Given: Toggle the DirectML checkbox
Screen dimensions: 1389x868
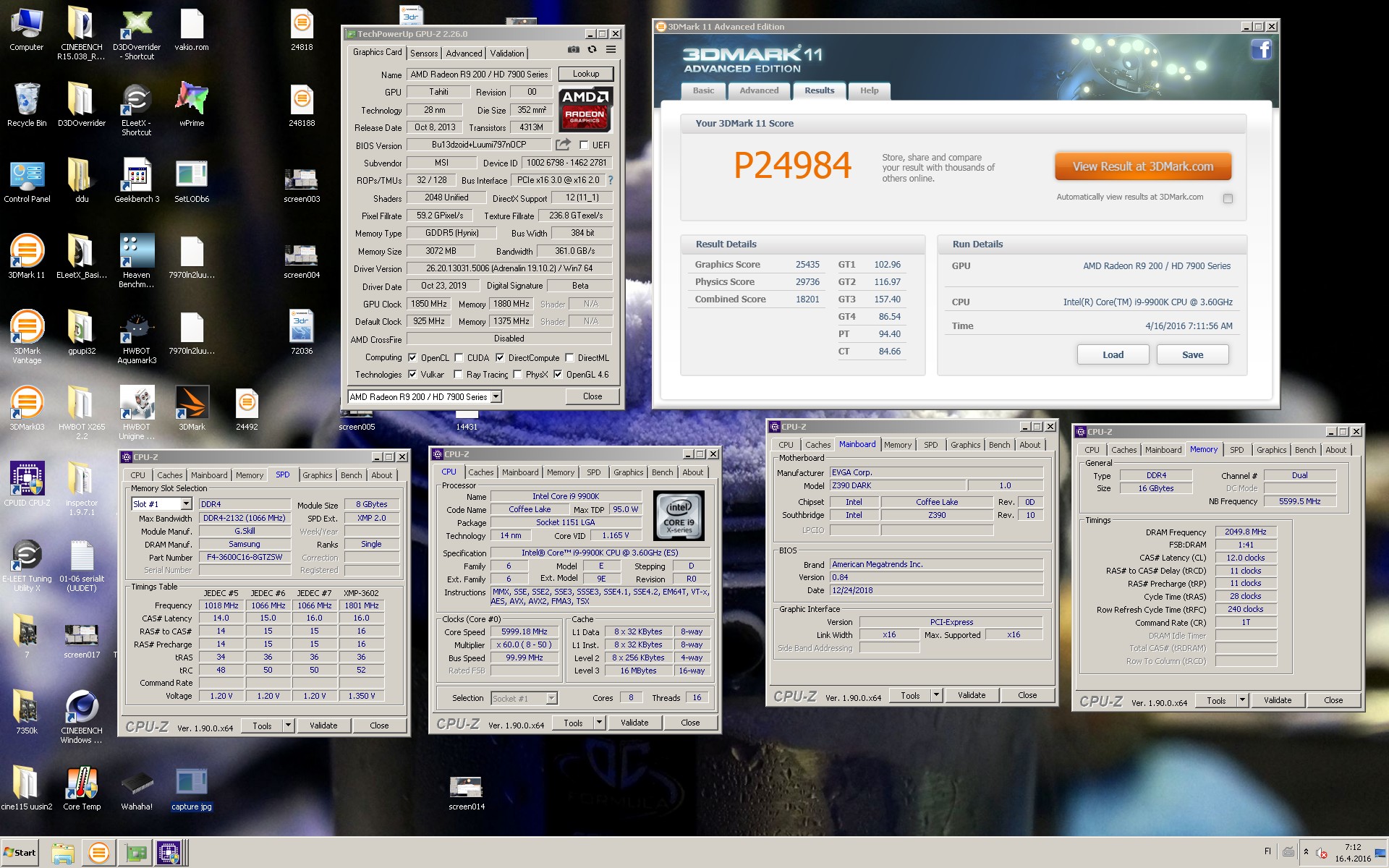Looking at the screenshot, I should (569, 357).
